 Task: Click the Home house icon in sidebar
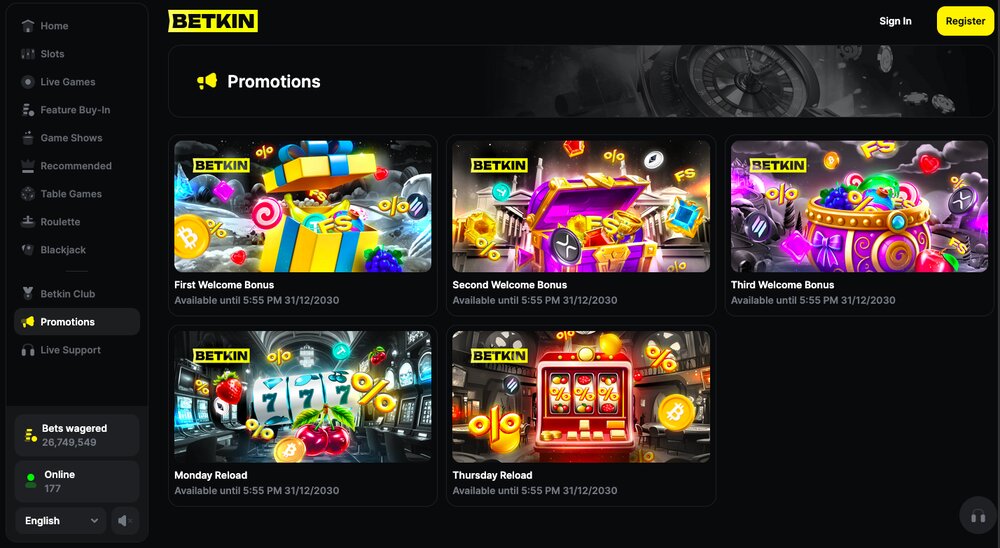click(27, 26)
